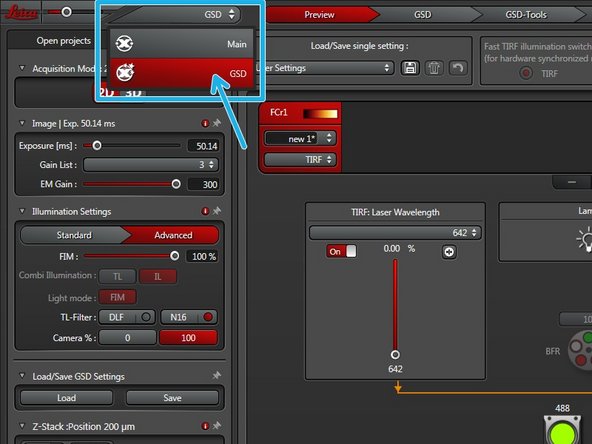The height and width of the screenshot is (444, 592).
Task: Switch to the GSD-Tools workflow tab
Action: click(526, 15)
